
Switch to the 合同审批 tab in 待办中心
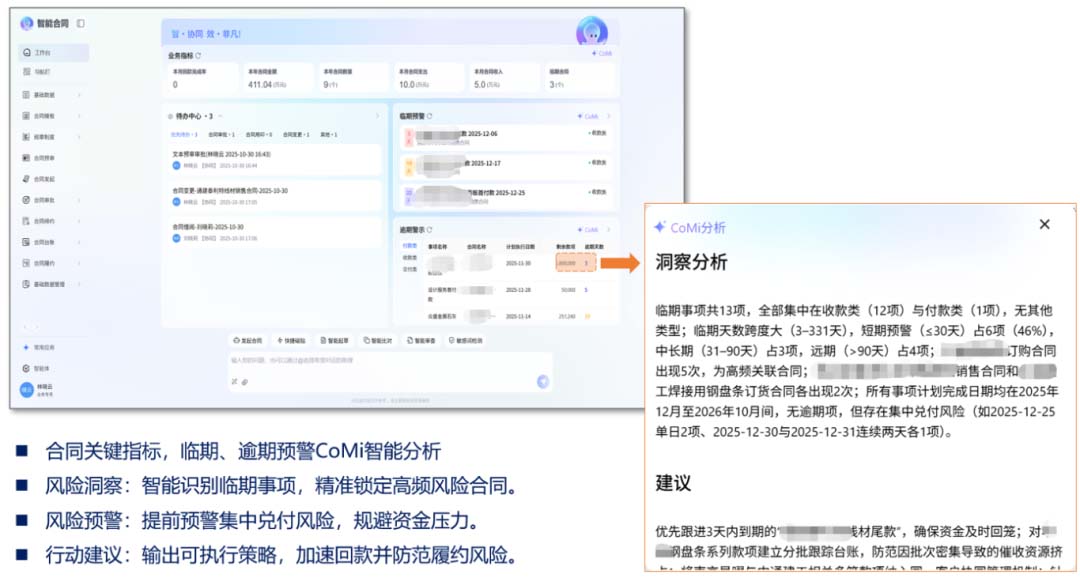pos(220,134)
